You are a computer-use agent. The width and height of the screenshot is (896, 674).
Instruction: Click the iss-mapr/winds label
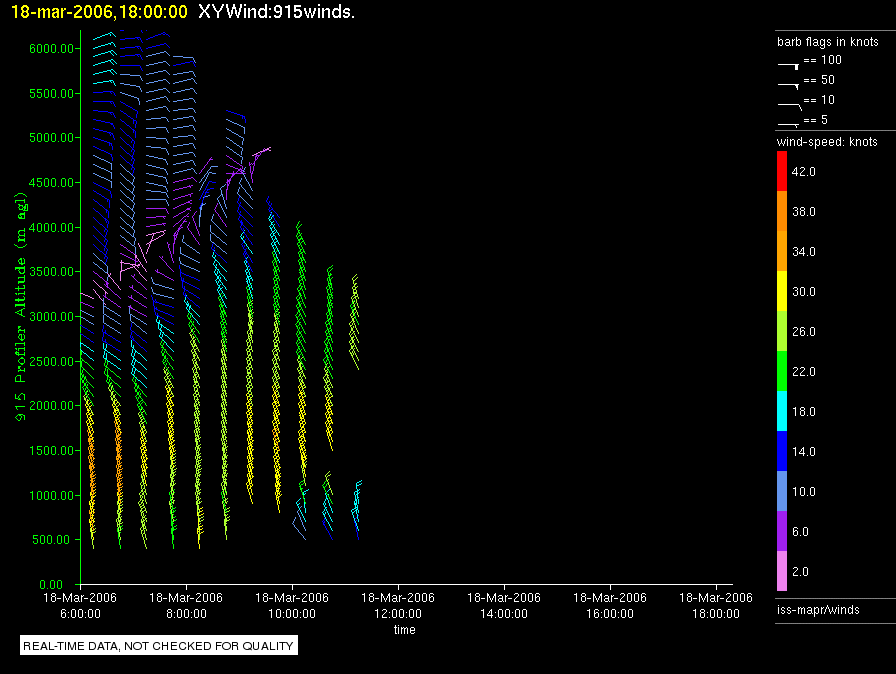pos(818,610)
